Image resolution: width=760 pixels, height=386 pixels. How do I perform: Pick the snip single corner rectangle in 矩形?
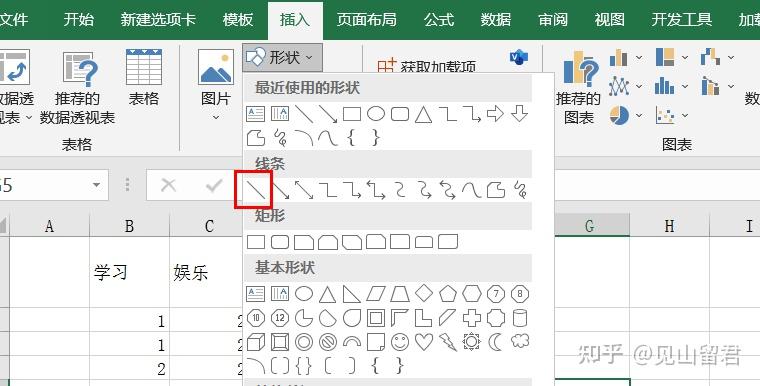304,241
